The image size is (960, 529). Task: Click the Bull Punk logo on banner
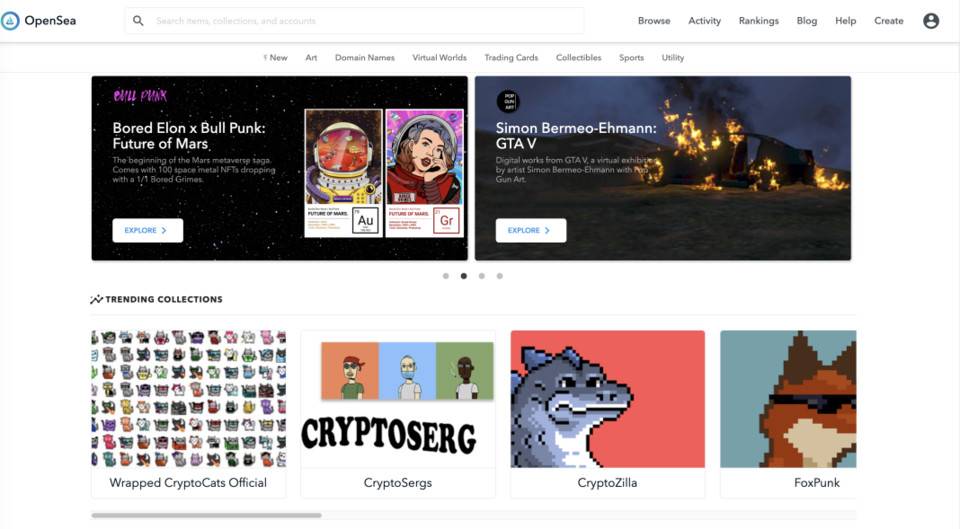point(140,95)
